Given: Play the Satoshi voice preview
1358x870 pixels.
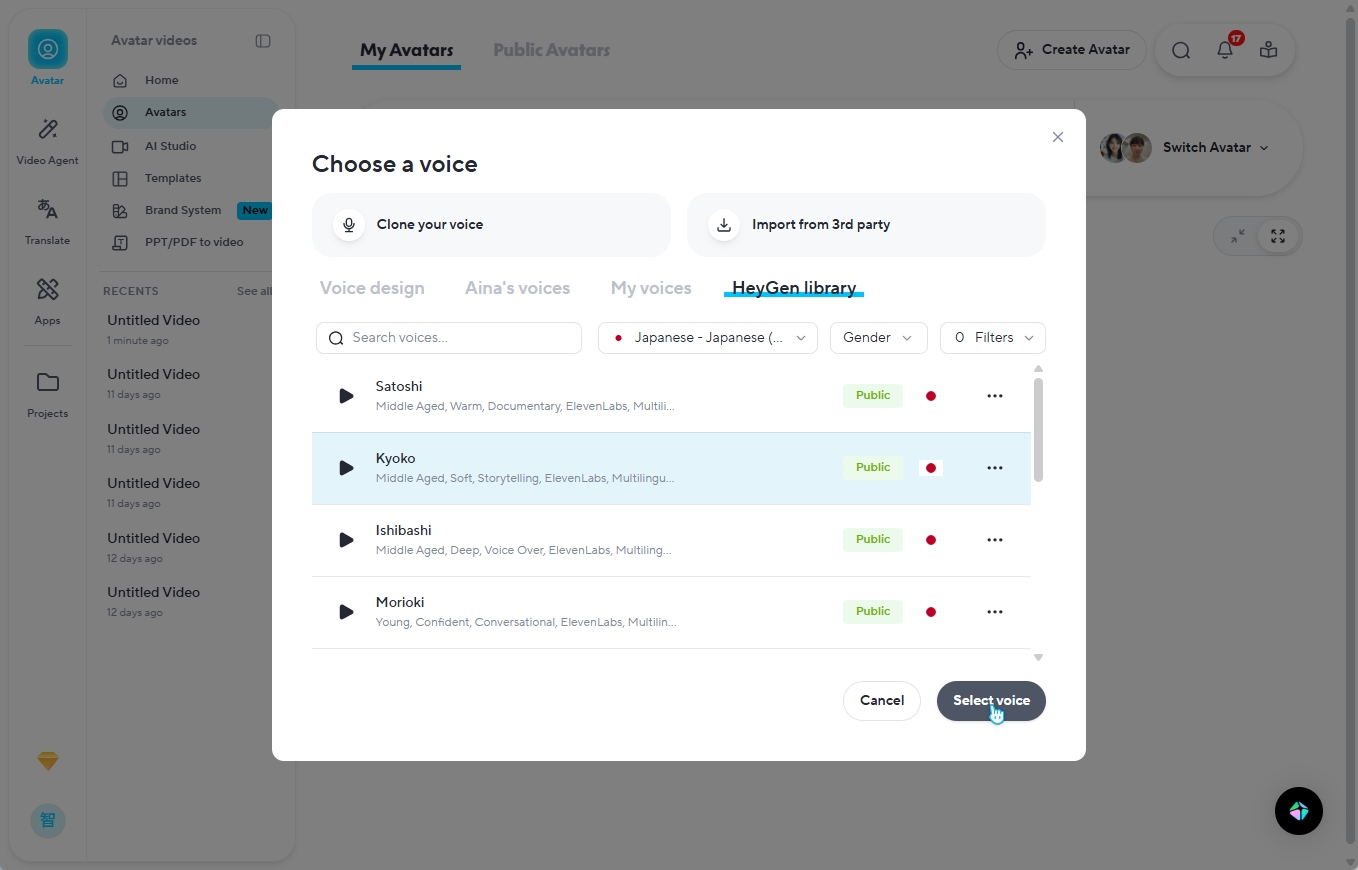Looking at the screenshot, I should coord(346,396).
